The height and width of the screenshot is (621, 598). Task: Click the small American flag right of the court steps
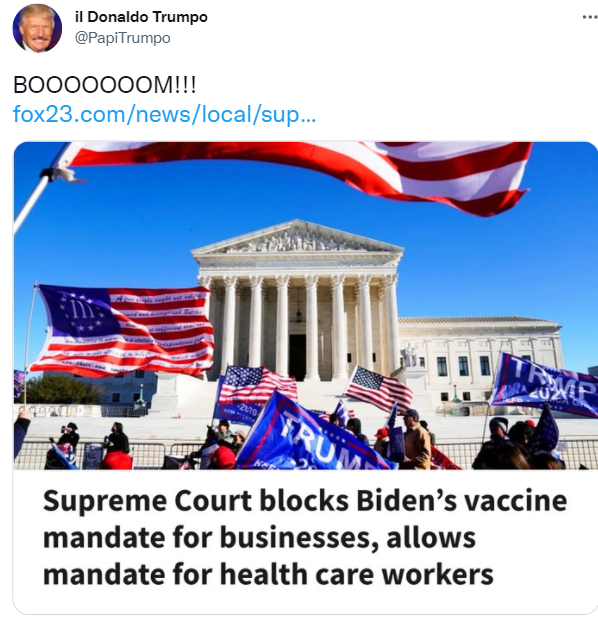pyautogui.click(x=379, y=389)
